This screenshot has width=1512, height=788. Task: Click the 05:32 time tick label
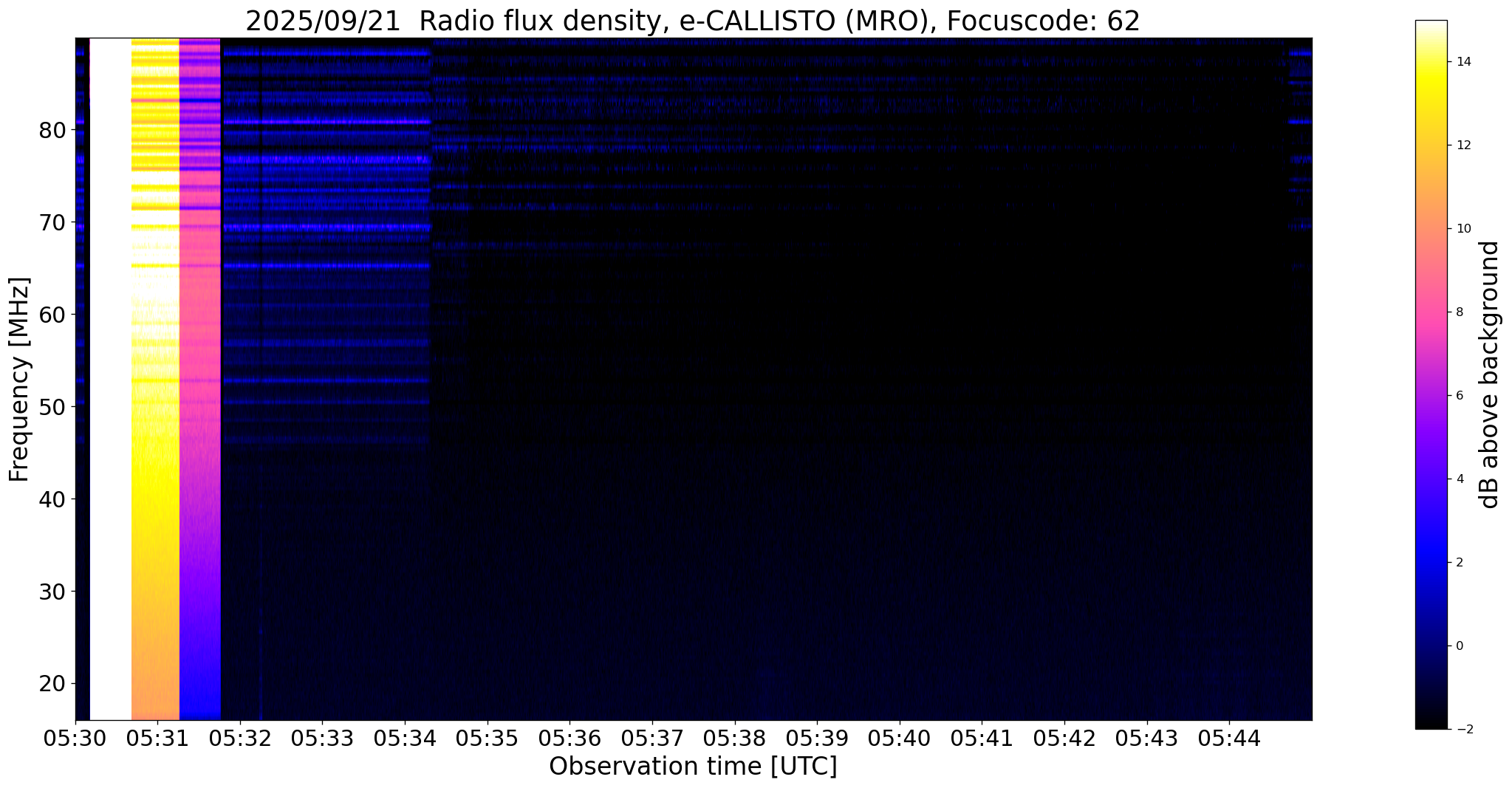tap(239, 738)
